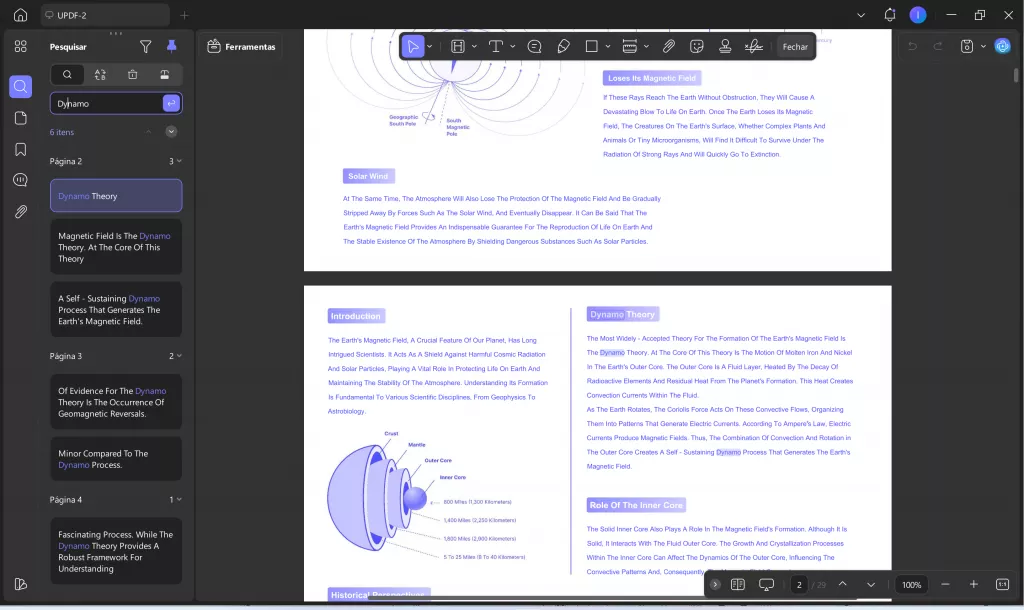Zoom out with the minus button
Image resolution: width=1024 pixels, height=610 pixels.
click(x=945, y=584)
